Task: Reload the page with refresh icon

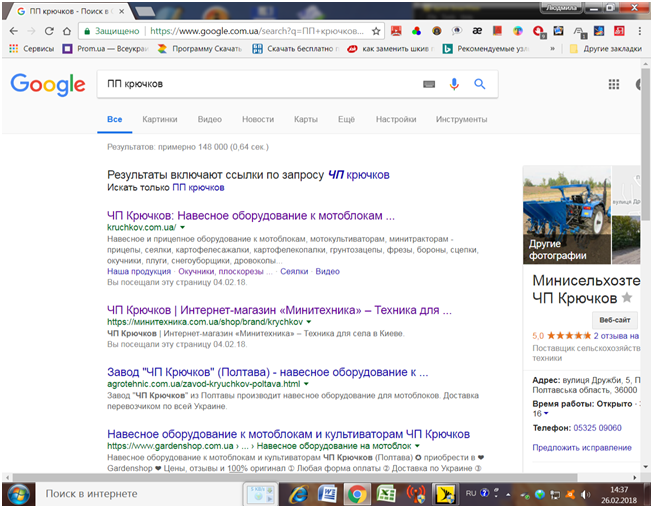Action: click(49, 31)
